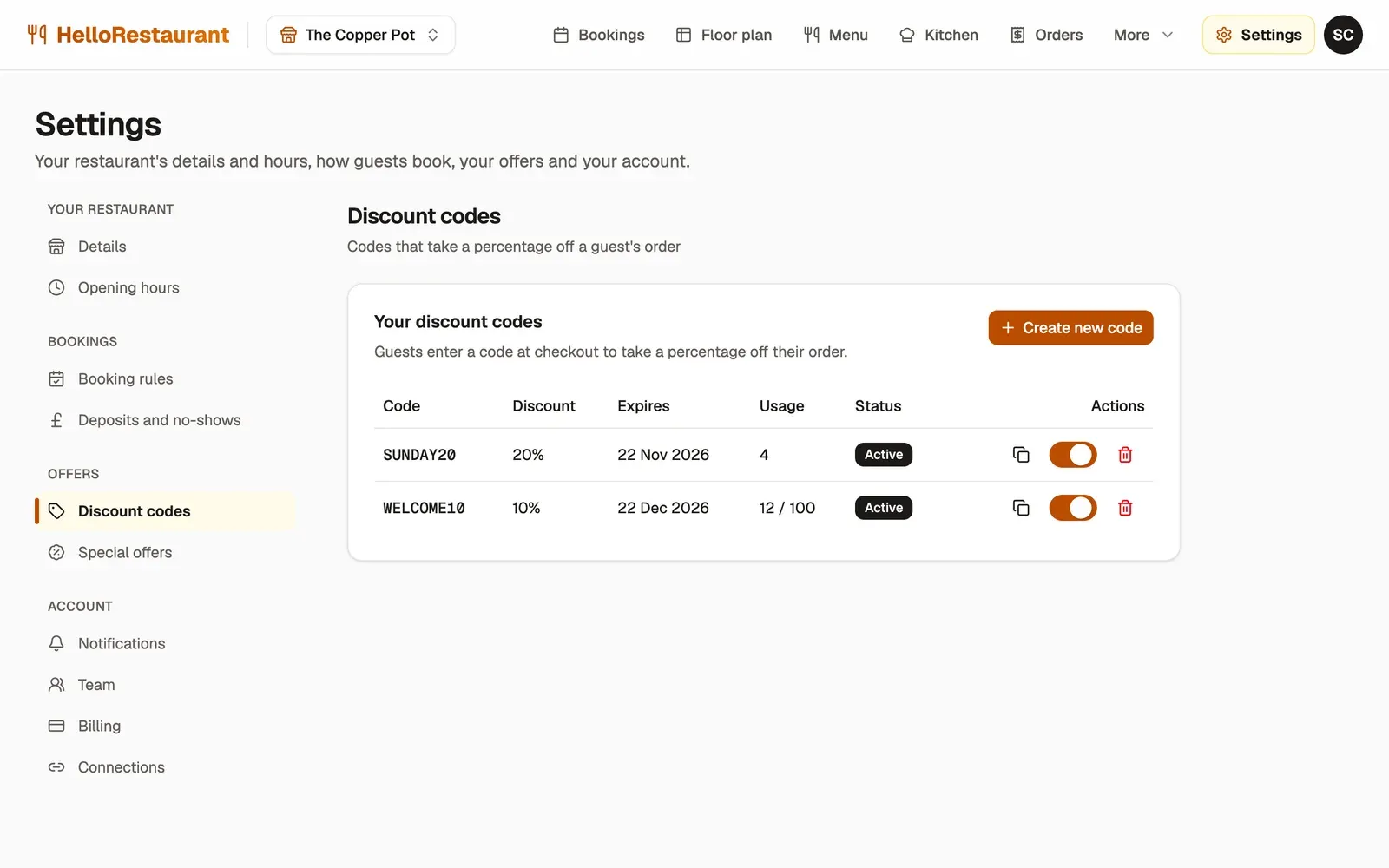Open Deposits and no-shows settings
Viewport: 1389px width, 868px height.
point(165,420)
